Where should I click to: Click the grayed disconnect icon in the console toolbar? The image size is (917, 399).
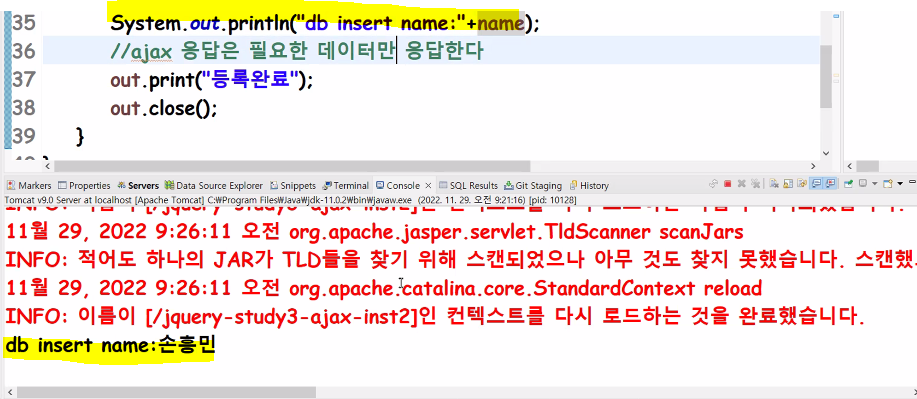(x=713, y=184)
